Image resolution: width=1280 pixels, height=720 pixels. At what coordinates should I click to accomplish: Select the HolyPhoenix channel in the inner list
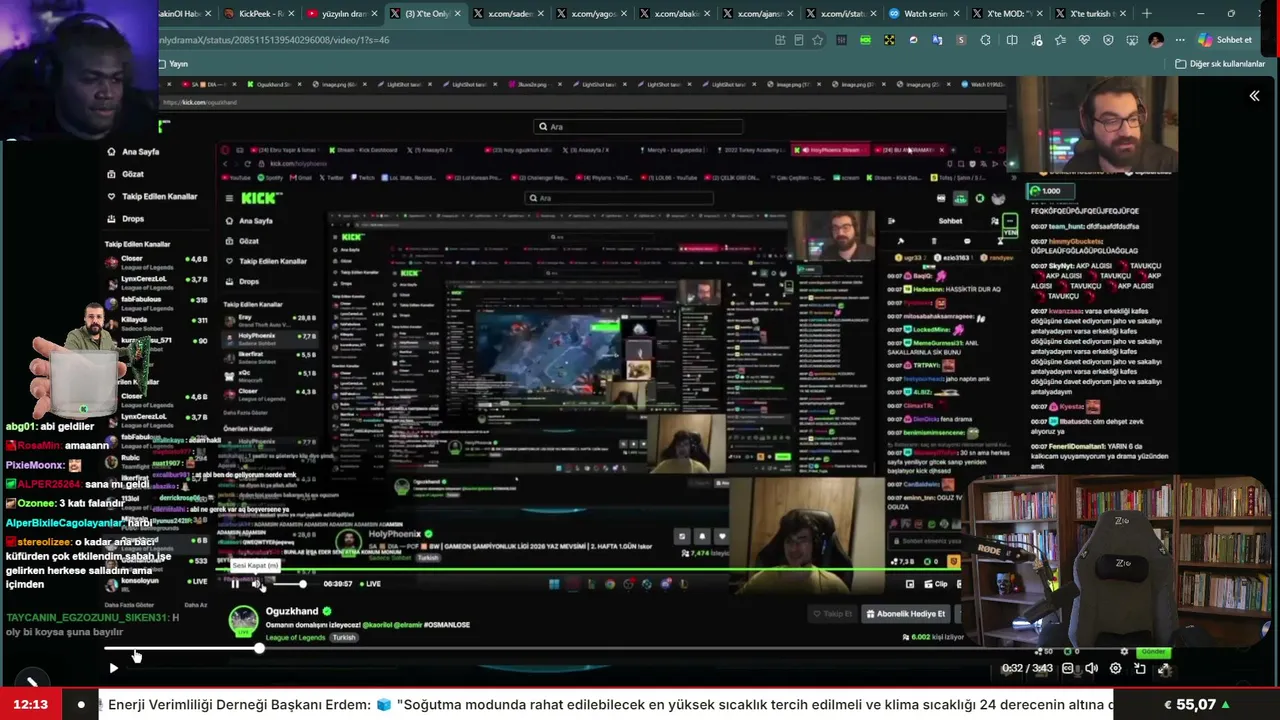pyautogui.click(x=271, y=338)
